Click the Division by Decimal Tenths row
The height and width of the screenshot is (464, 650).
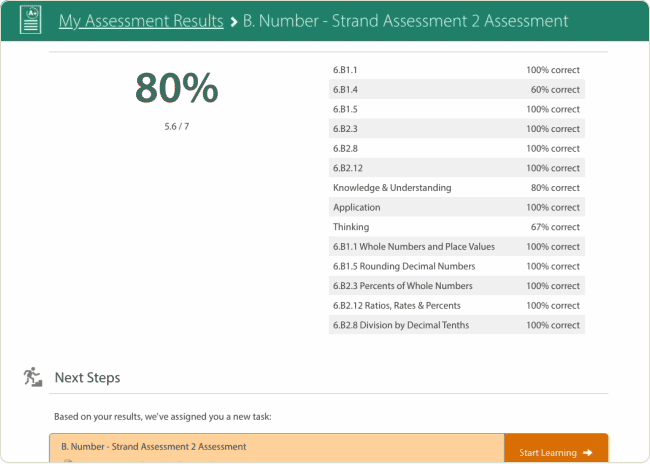coord(456,325)
